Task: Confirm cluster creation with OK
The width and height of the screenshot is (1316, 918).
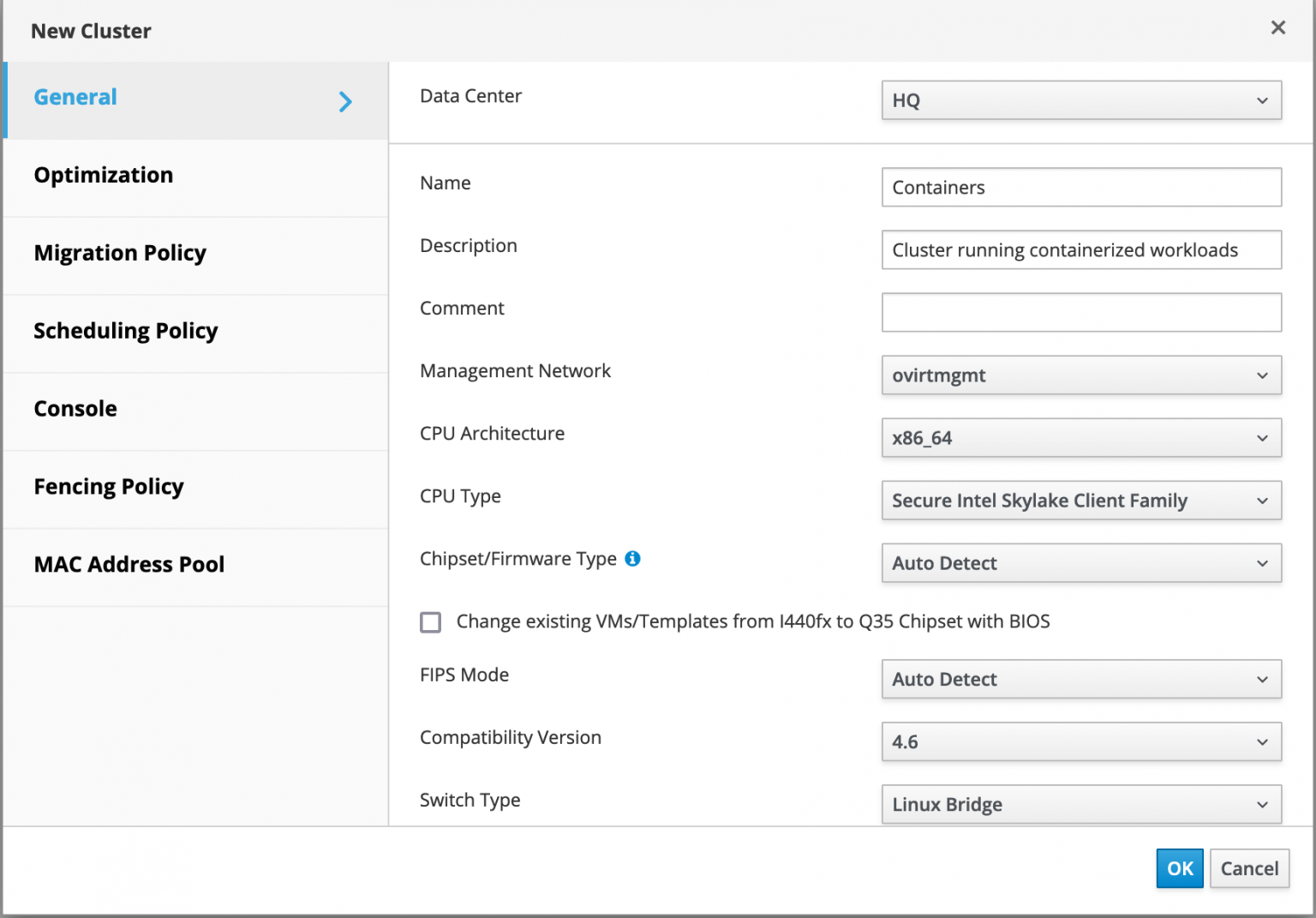Action: [1179, 868]
